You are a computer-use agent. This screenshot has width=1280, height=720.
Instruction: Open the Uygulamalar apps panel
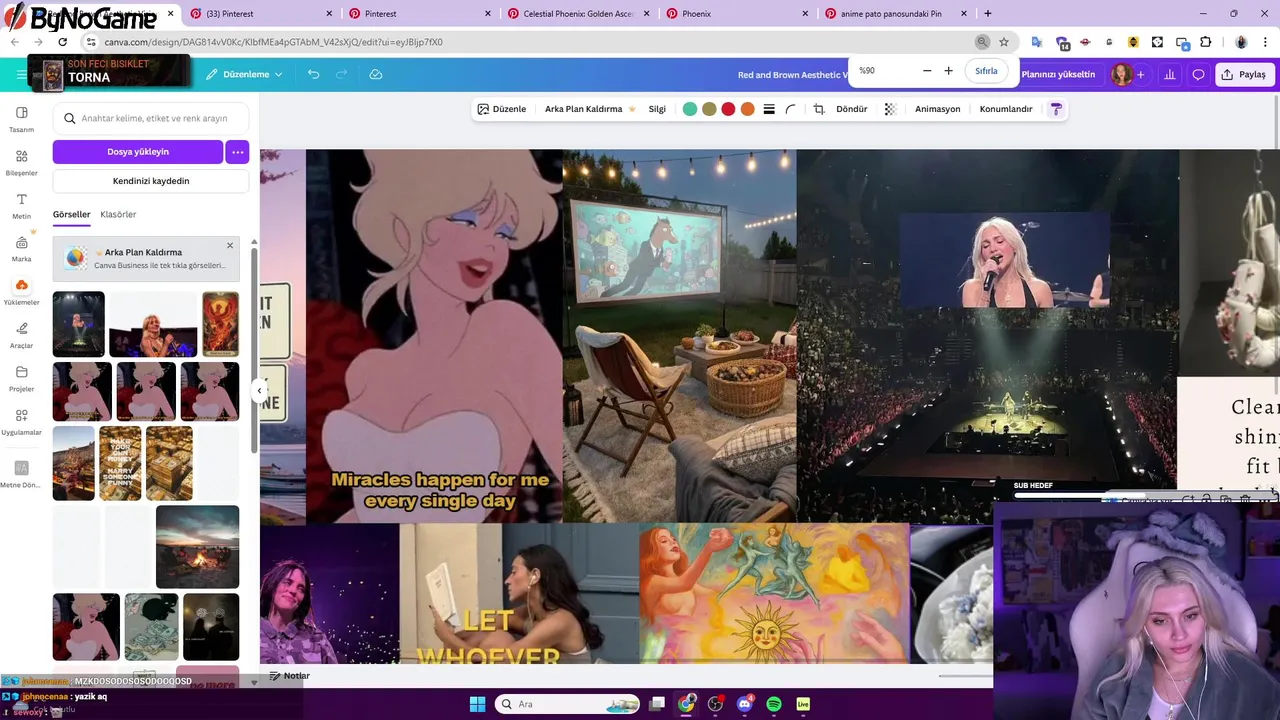point(21,421)
